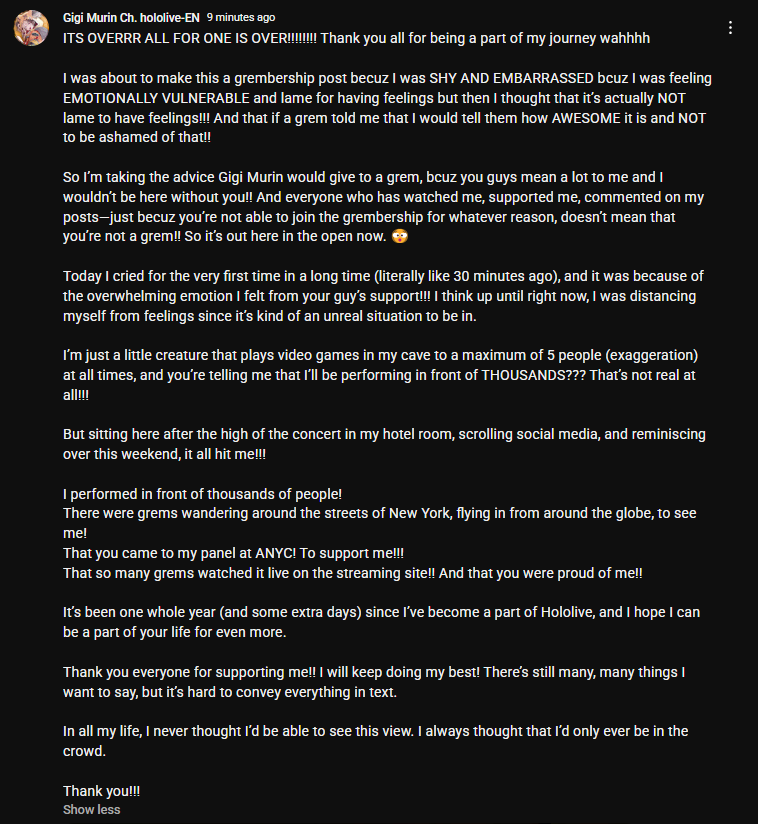Viewport: 758px width, 824px height.
Task: Click the line starting "There were grems wandering"
Action: click(380, 513)
